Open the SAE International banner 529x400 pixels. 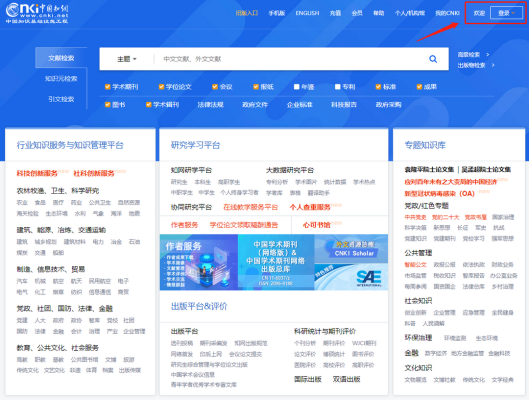click(x=351, y=277)
